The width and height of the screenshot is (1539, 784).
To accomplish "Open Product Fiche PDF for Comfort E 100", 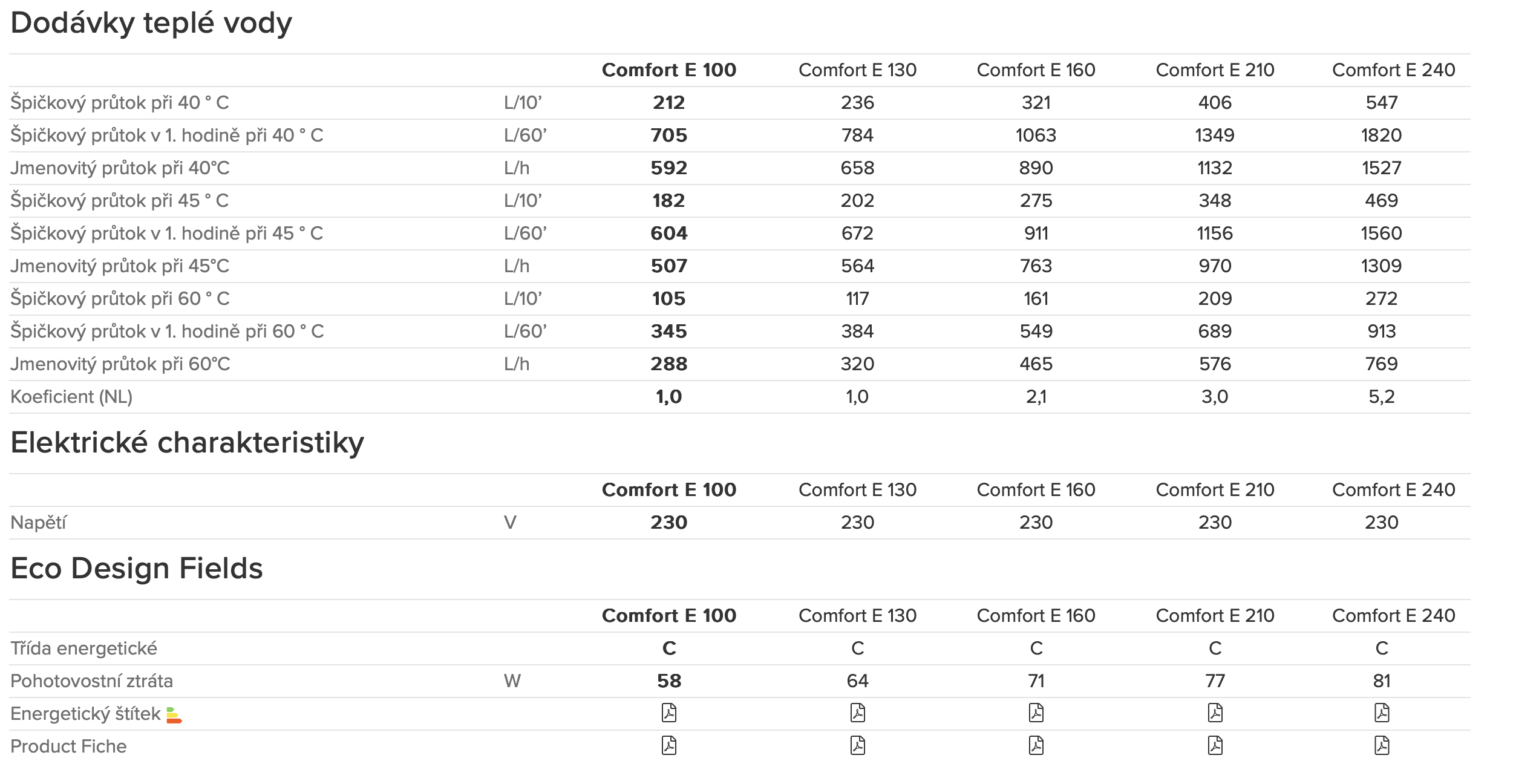I will pyautogui.click(x=668, y=746).
